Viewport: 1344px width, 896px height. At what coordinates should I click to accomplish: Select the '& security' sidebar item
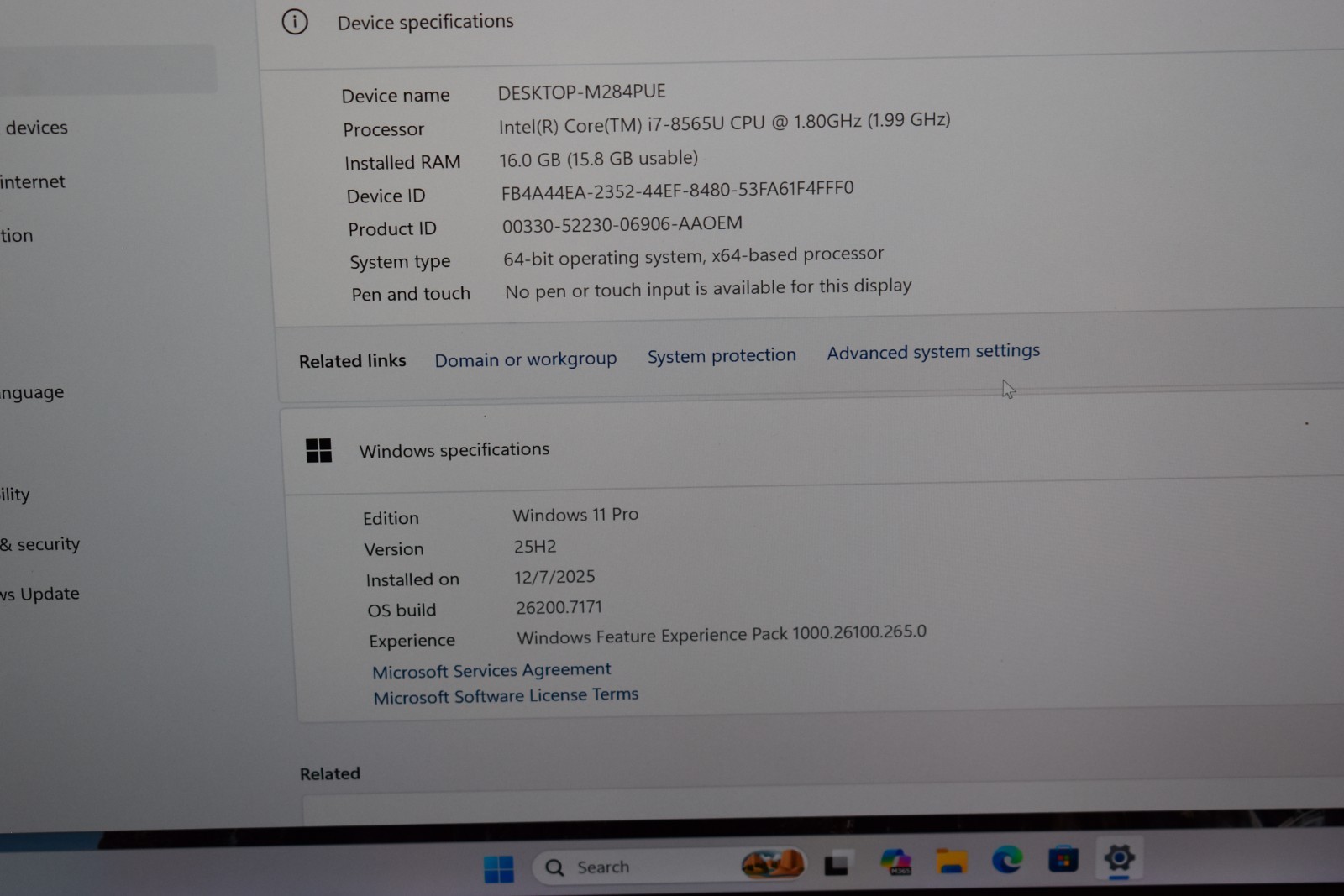tap(40, 544)
